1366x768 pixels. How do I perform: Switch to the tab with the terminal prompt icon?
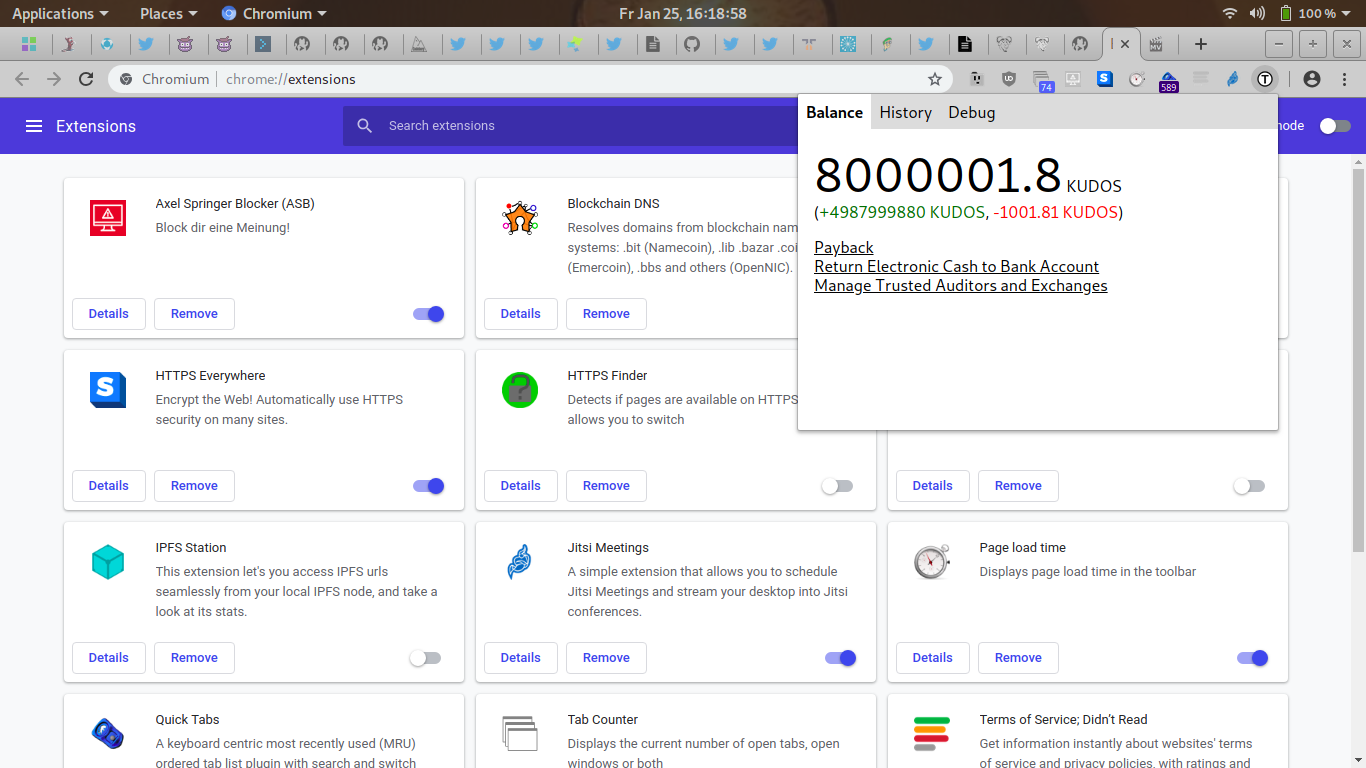pos(262,44)
